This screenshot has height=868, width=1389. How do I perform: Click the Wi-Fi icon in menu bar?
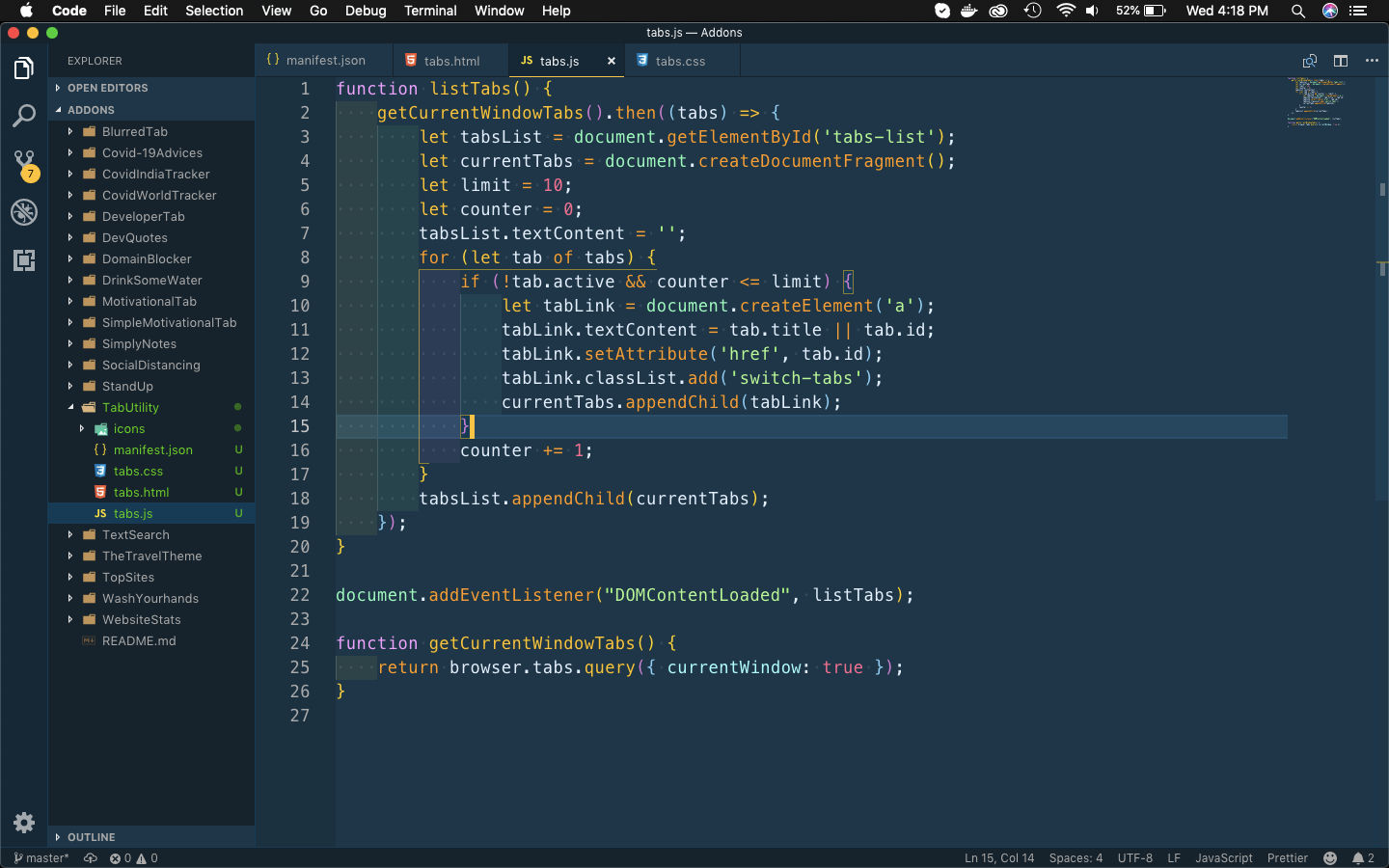coord(1066,11)
